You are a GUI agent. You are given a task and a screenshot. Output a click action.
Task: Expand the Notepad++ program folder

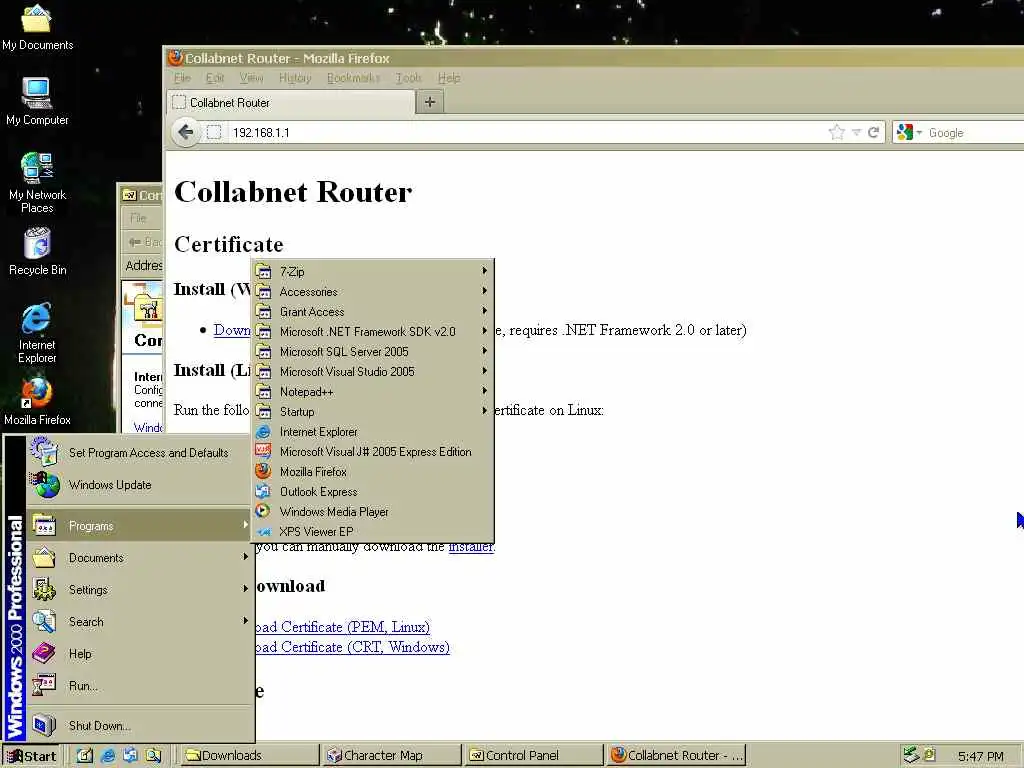coord(373,392)
